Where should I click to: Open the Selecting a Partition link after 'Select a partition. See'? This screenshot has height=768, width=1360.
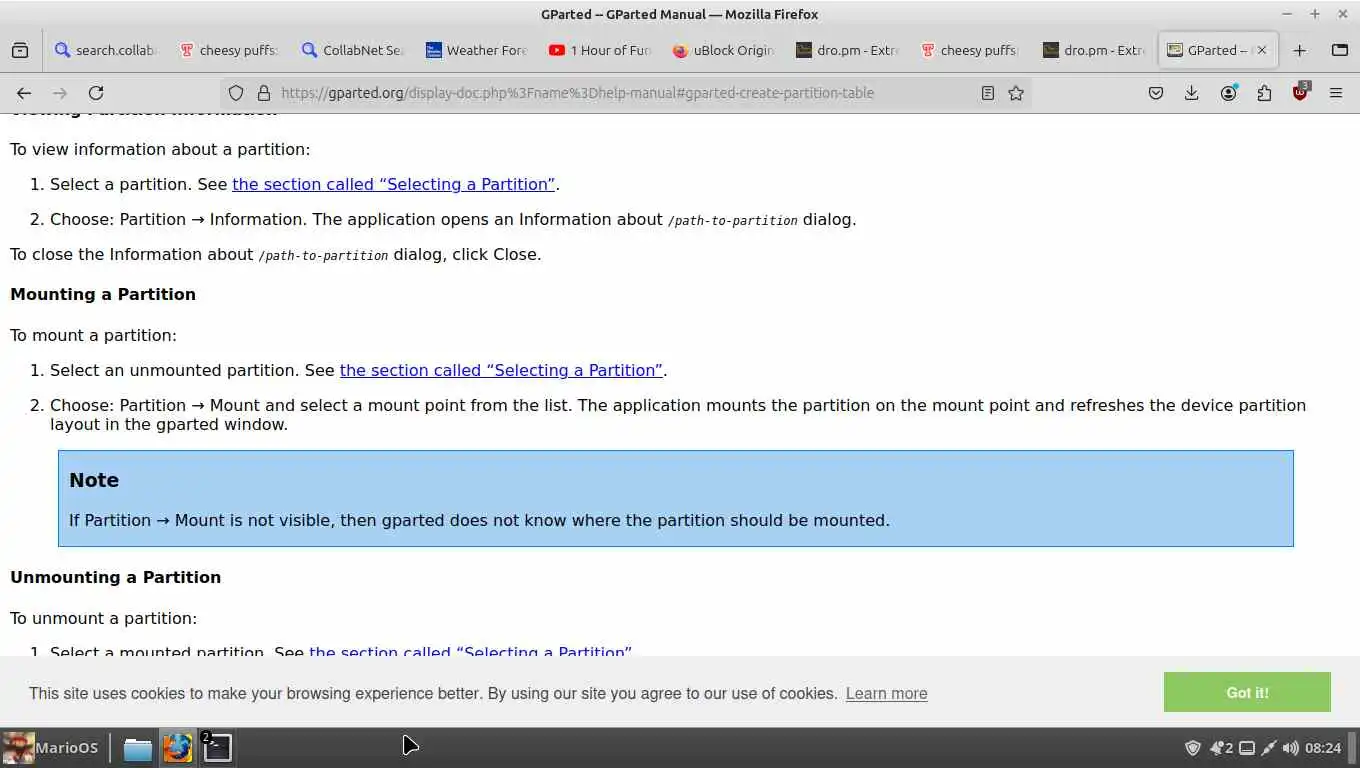tap(394, 184)
